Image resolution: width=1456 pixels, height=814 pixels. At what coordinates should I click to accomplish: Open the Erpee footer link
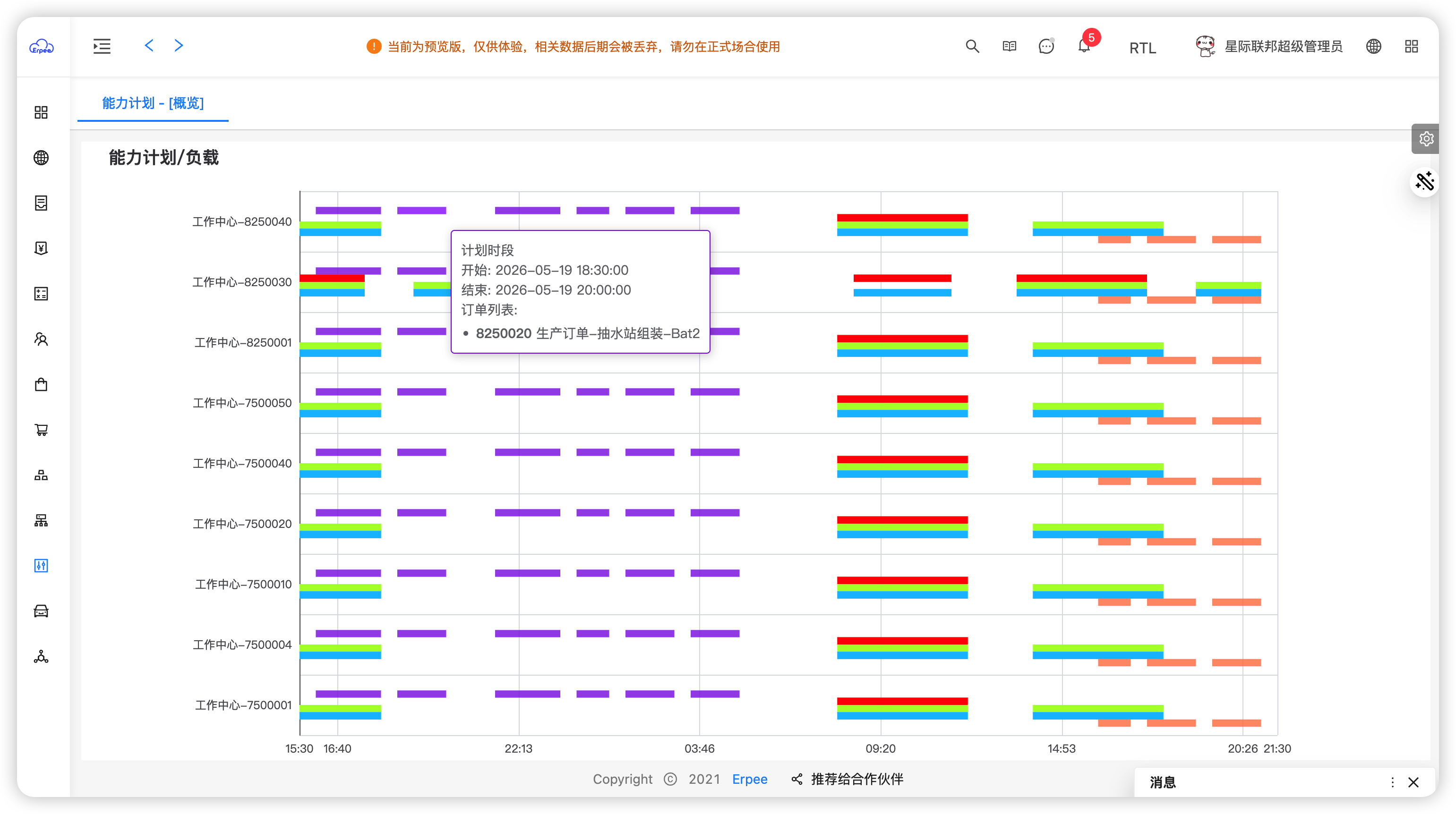pyautogui.click(x=749, y=780)
